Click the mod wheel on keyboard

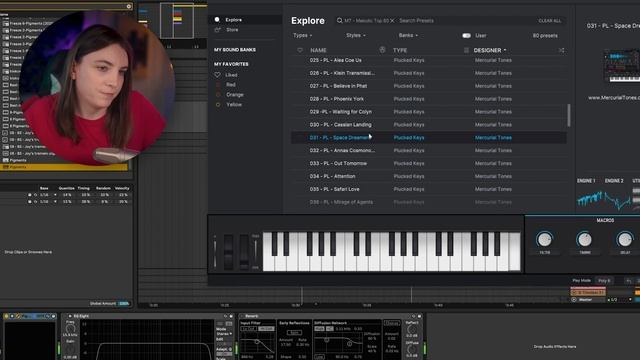[x=244, y=252]
